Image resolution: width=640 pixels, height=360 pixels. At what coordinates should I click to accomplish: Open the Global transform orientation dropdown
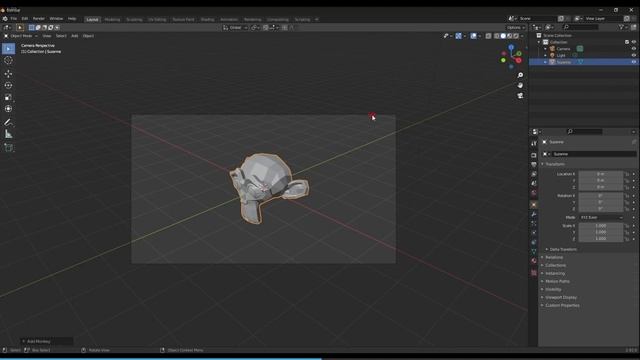pos(236,28)
